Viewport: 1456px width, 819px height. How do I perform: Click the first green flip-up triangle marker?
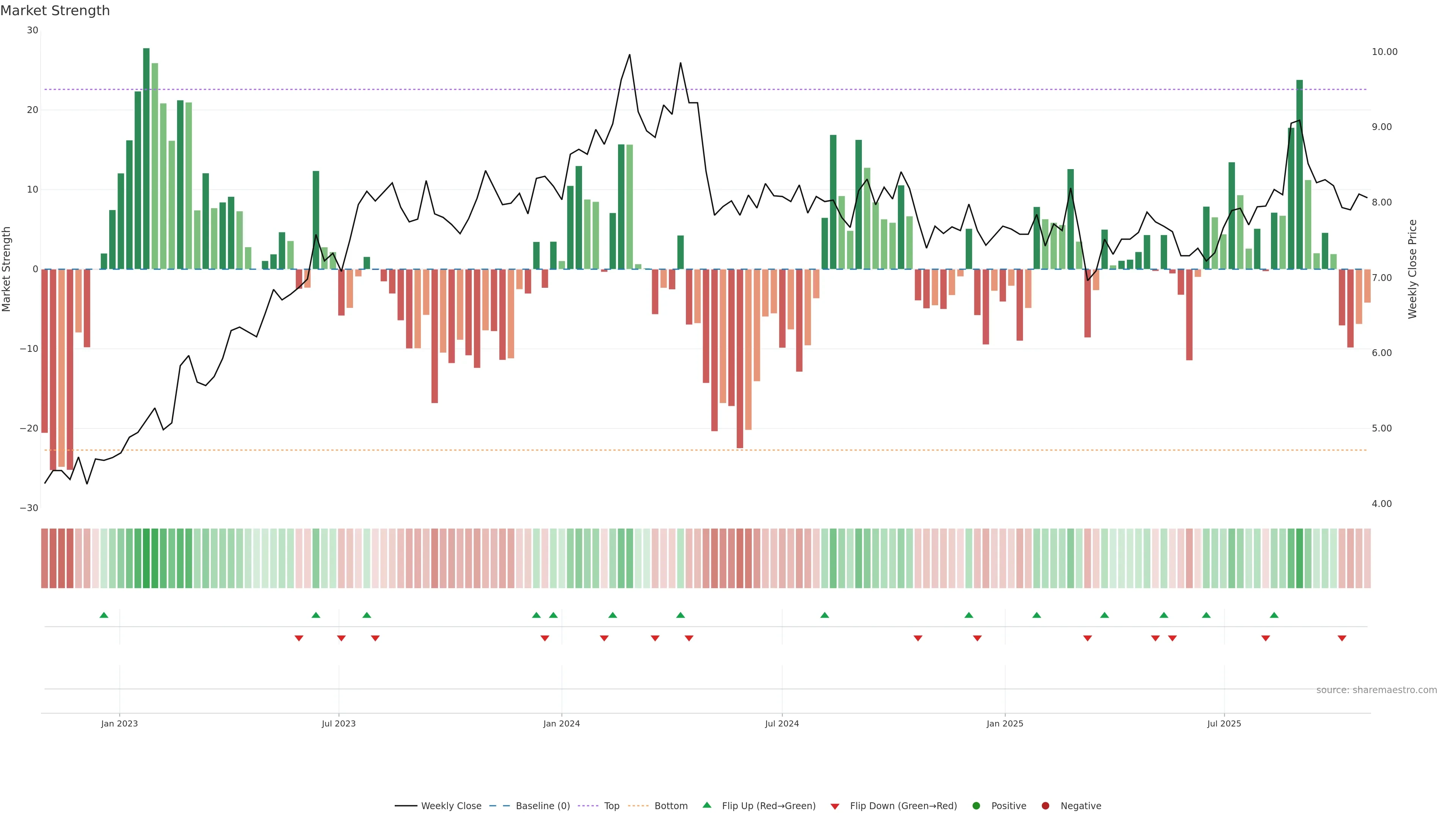[104, 615]
